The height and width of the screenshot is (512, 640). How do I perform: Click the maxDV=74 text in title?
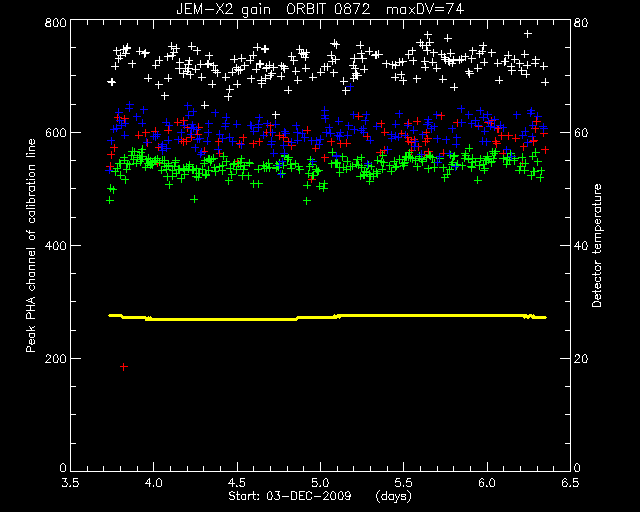425,9
